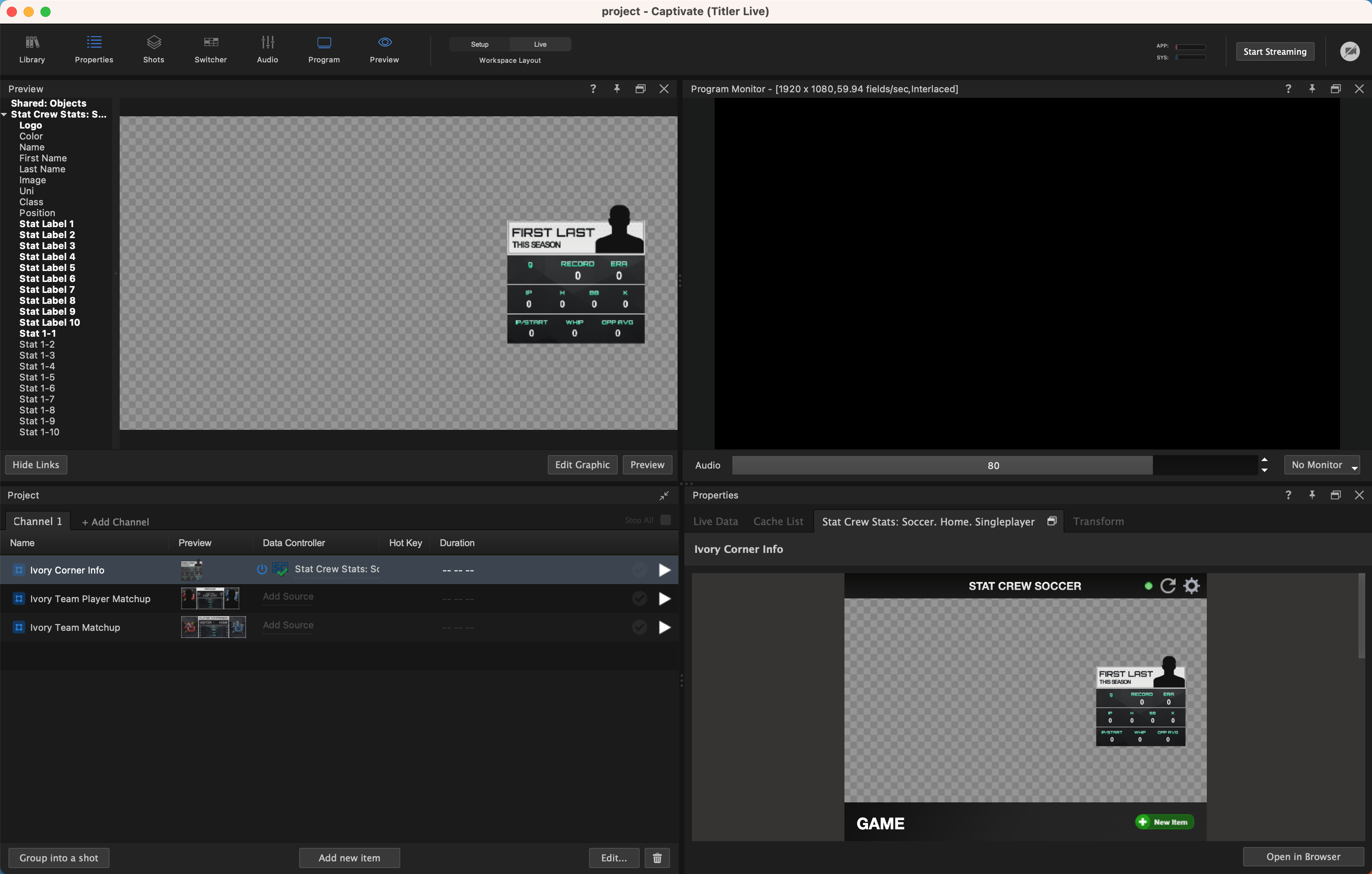Open the Properties toolbar icon

pos(94,50)
